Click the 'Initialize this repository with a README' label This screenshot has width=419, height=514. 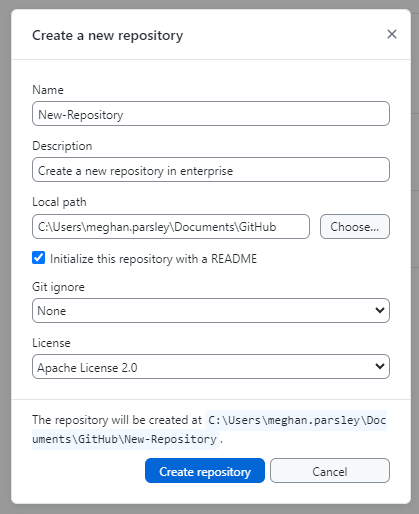[153, 259]
